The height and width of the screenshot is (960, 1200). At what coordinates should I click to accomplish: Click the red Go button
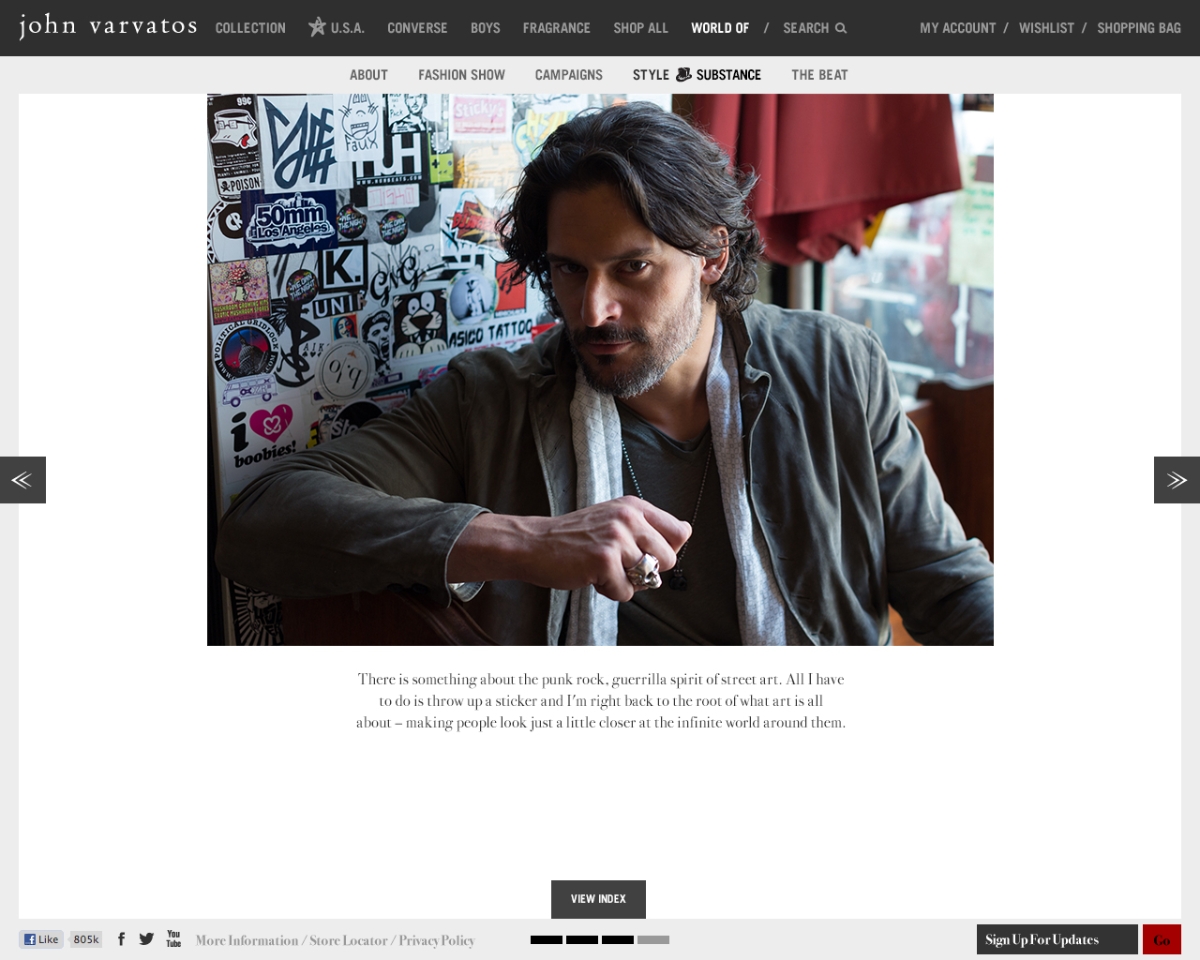1162,939
